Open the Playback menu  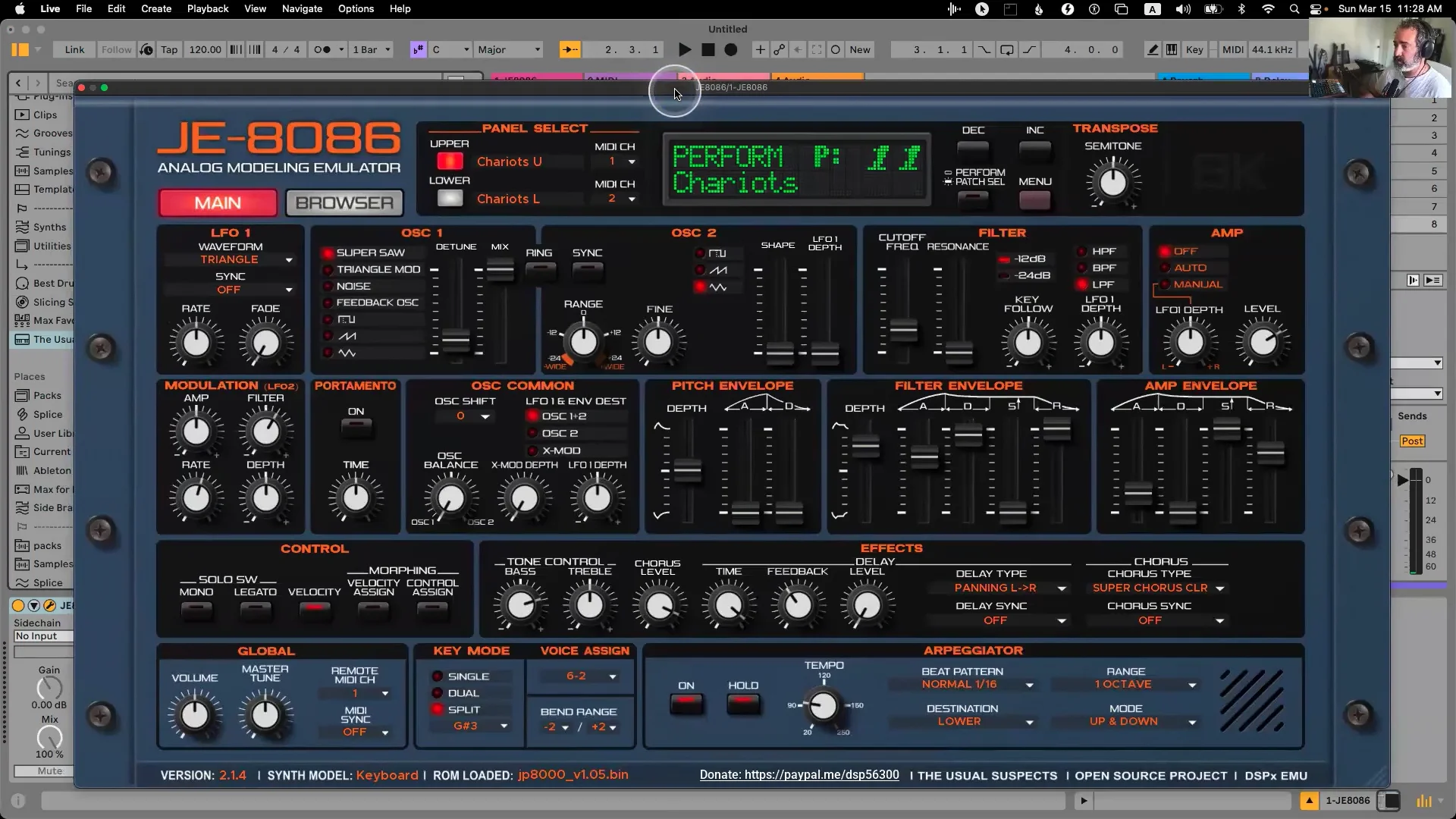pos(208,9)
